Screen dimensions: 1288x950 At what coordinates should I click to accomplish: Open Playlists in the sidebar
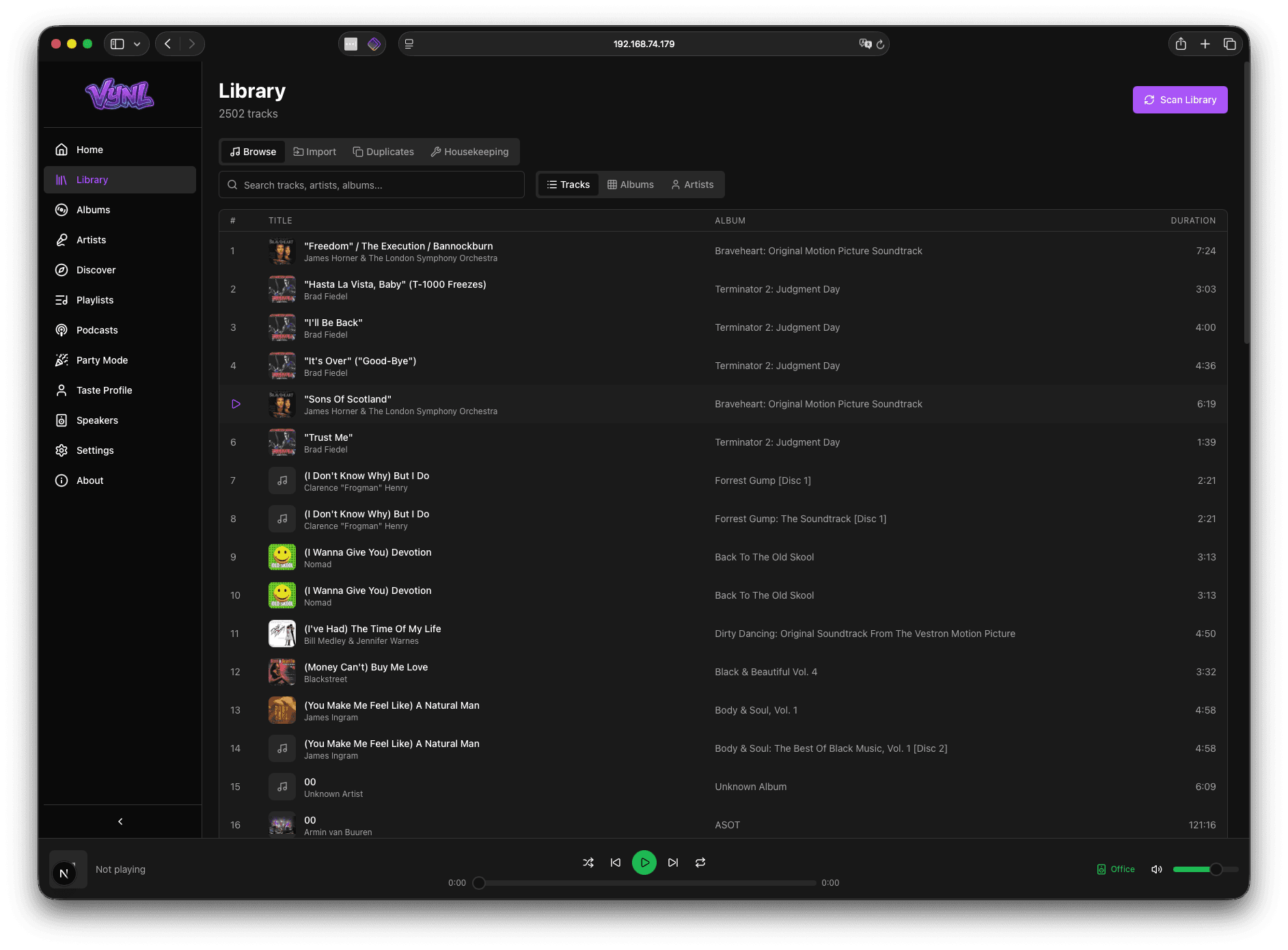pyautogui.click(x=120, y=300)
